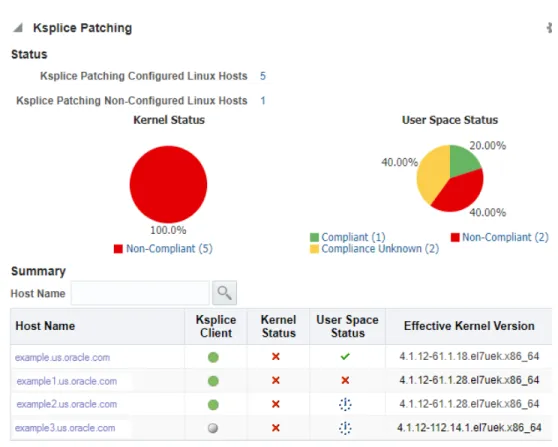This screenshot has width=558, height=447.
Task: Select the yellow swatch beside Compliance Unknown (2)
Action: (314, 249)
